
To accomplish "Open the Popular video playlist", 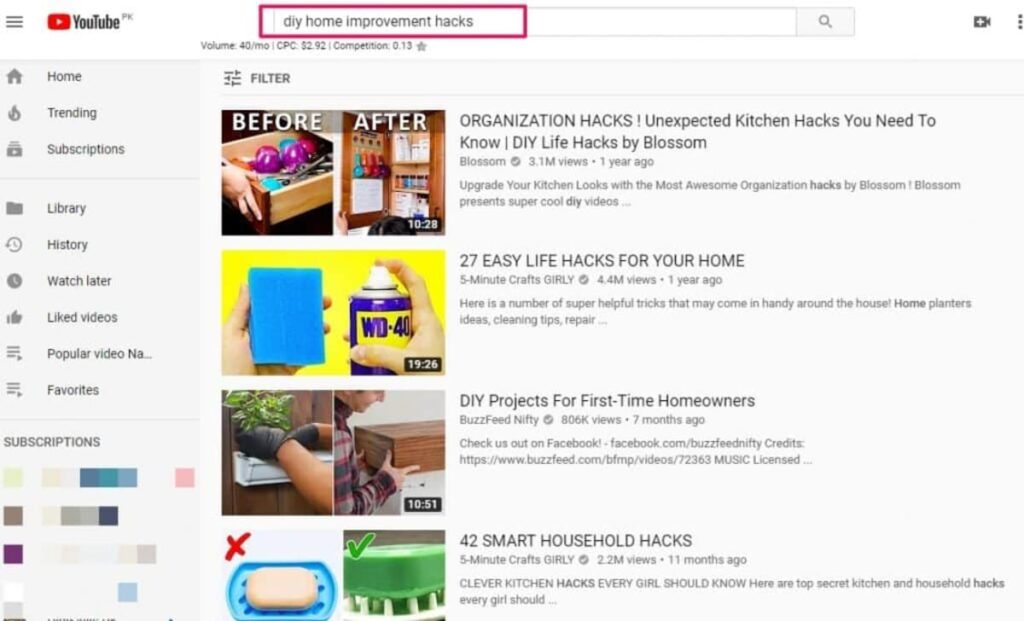I will pos(99,353).
